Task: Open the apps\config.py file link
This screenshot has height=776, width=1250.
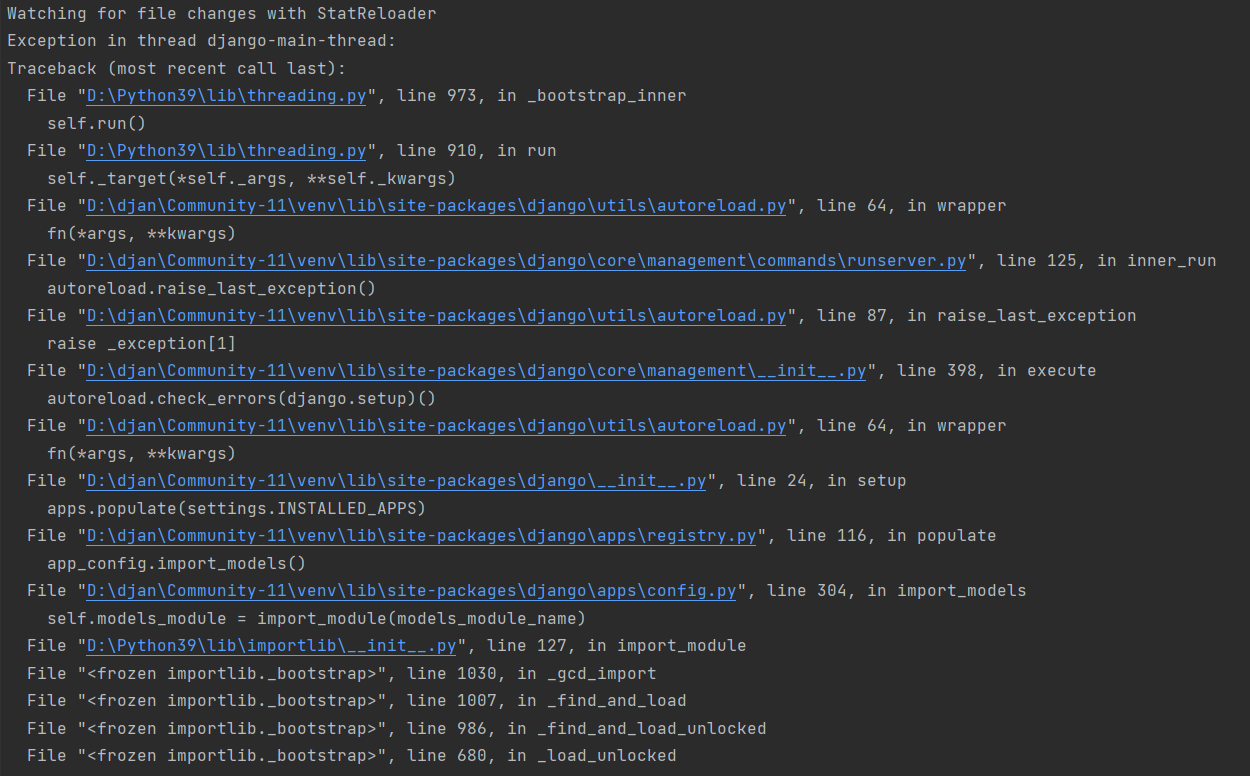Action: (x=412, y=591)
